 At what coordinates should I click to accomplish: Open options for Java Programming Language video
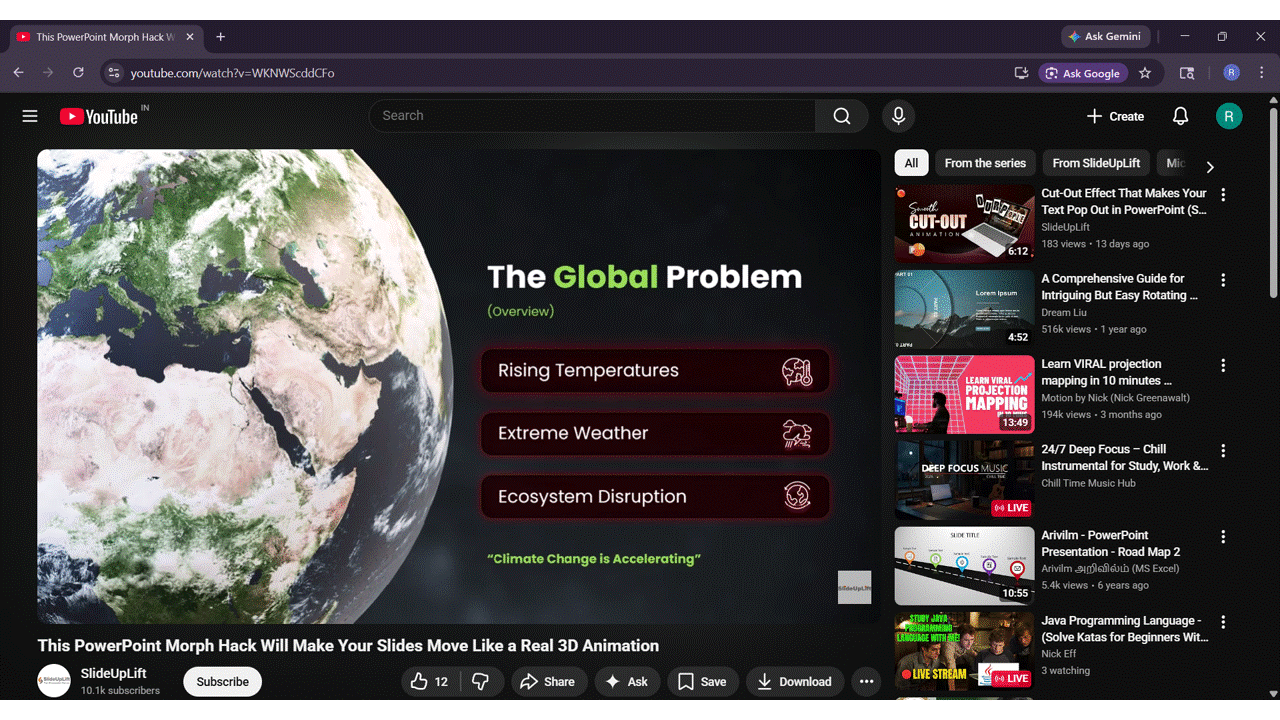click(x=1223, y=623)
